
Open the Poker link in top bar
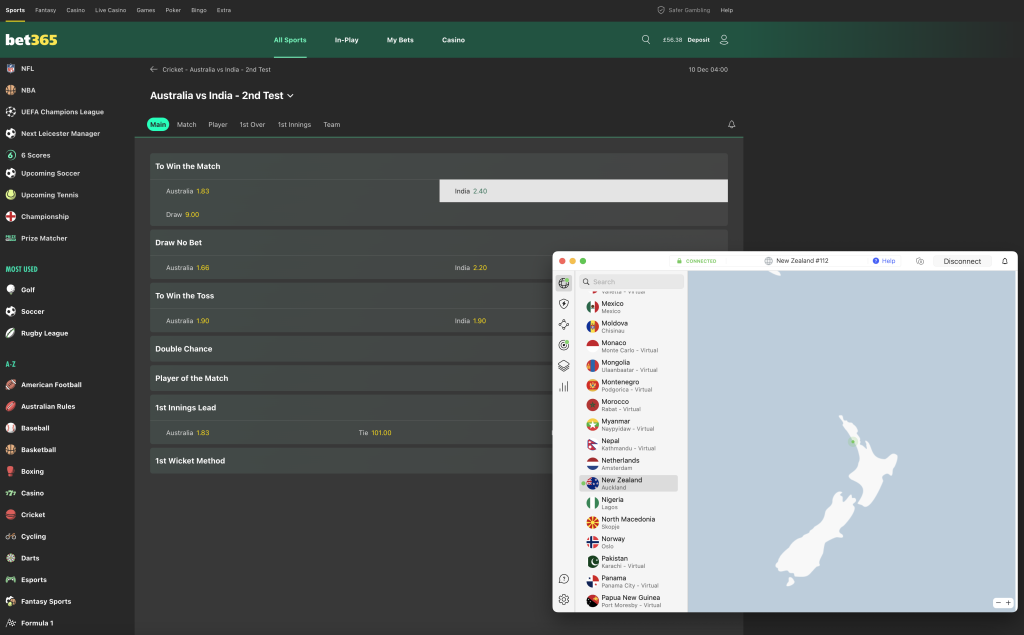pyautogui.click(x=173, y=10)
